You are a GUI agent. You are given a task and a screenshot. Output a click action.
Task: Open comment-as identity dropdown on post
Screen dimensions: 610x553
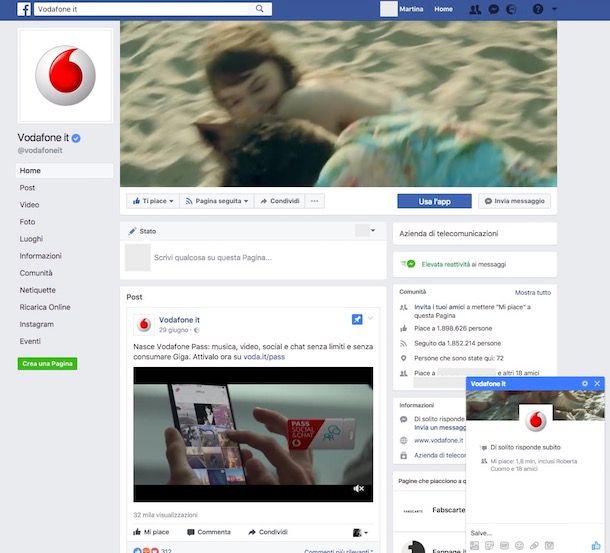tap(360, 532)
